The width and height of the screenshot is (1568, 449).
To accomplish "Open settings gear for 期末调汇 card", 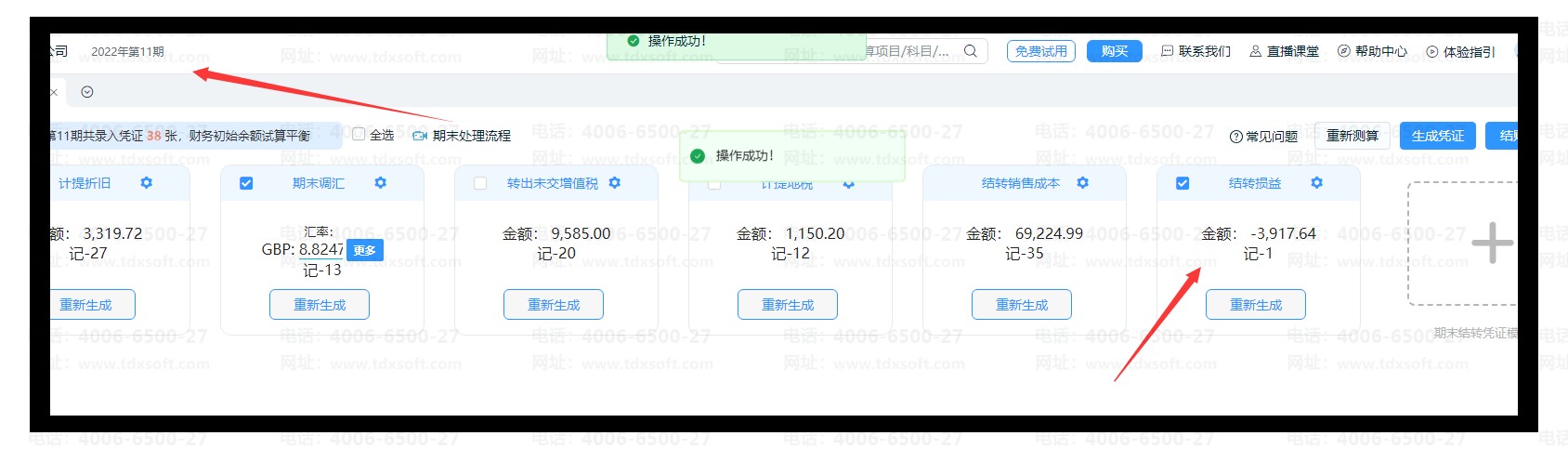I will pyautogui.click(x=380, y=183).
